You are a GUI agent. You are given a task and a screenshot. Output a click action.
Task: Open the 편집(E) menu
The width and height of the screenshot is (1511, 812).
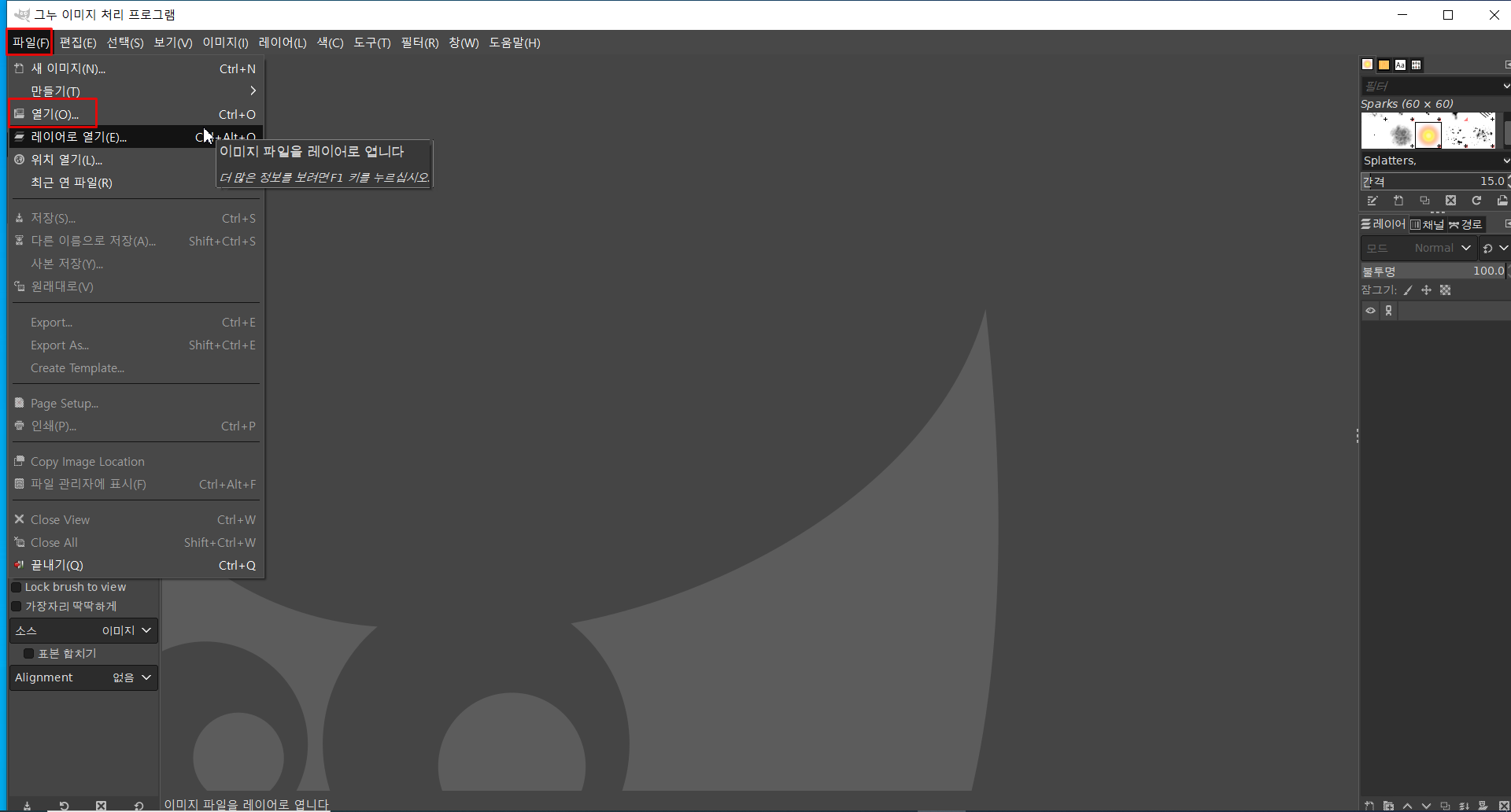78,42
